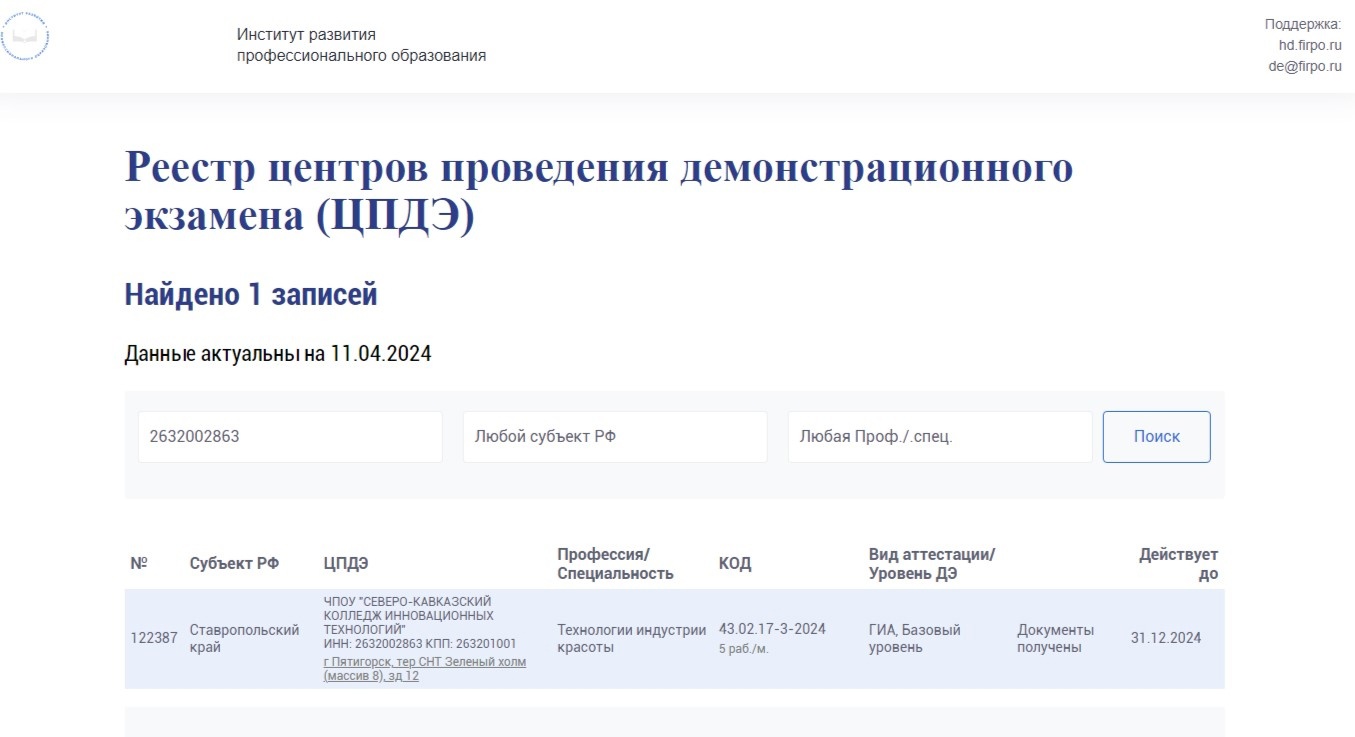Click the de@firpo.ru support email

tap(1305, 66)
